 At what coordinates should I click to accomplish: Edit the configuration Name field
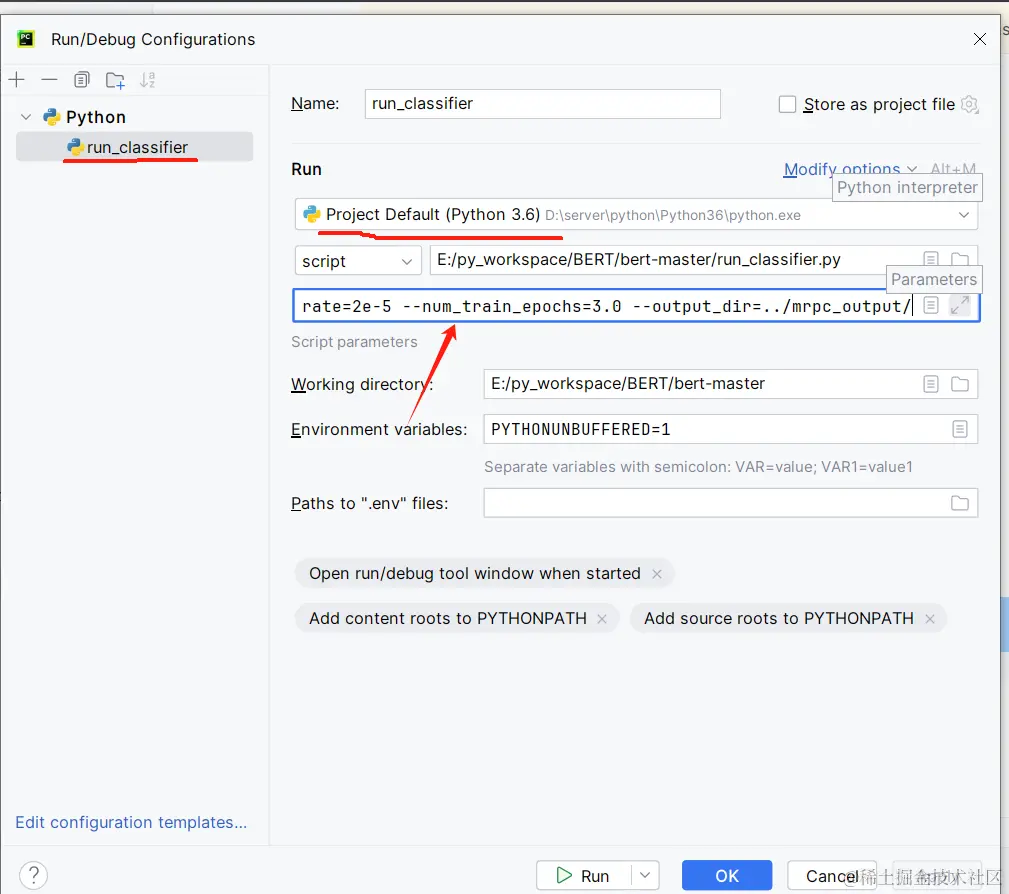coord(542,104)
